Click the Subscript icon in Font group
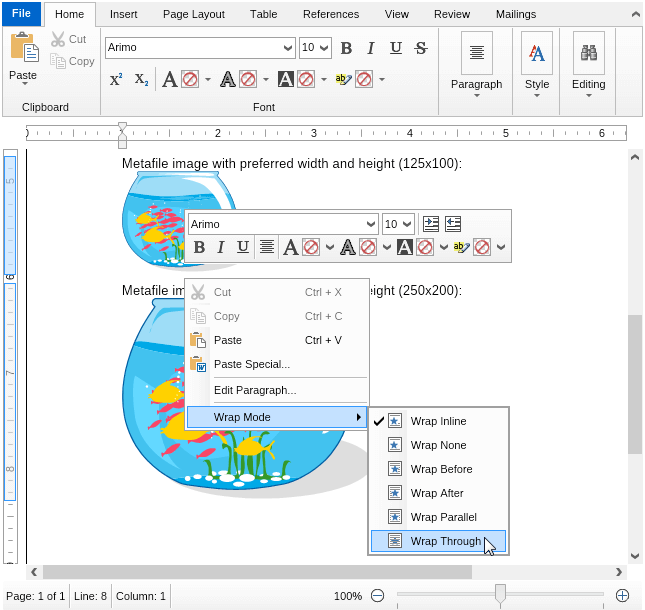This screenshot has height=610, width=645. coord(141,79)
